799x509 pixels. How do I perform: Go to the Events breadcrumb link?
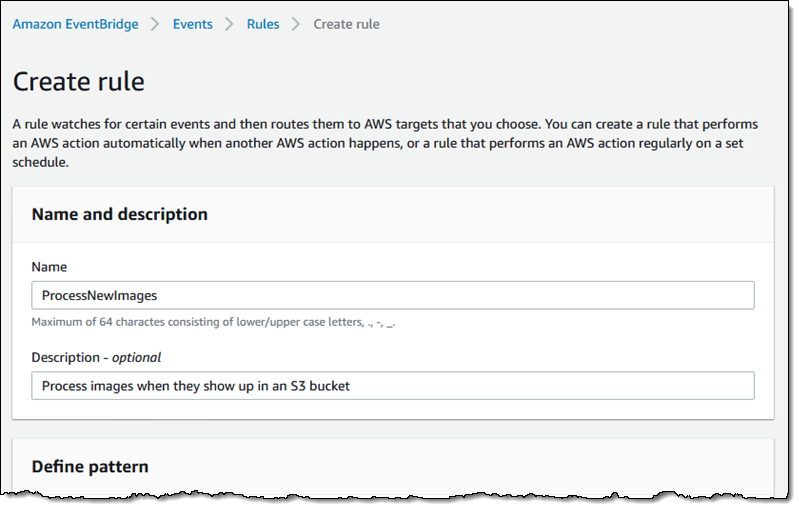coord(193,24)
